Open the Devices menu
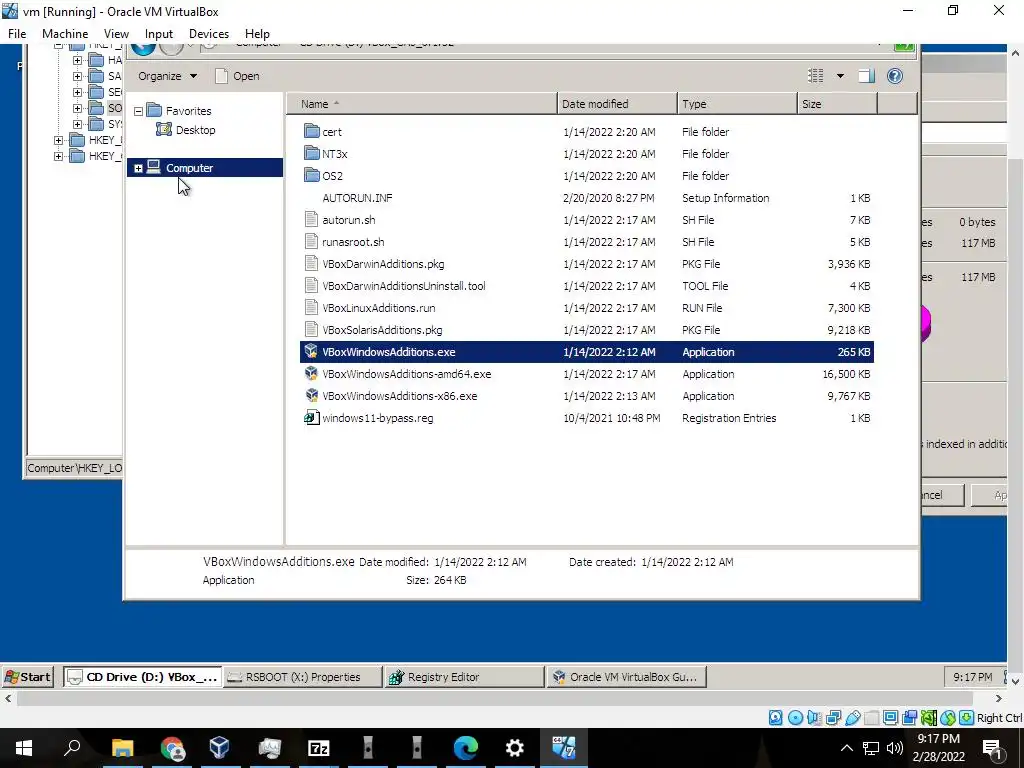 point(209,34)
